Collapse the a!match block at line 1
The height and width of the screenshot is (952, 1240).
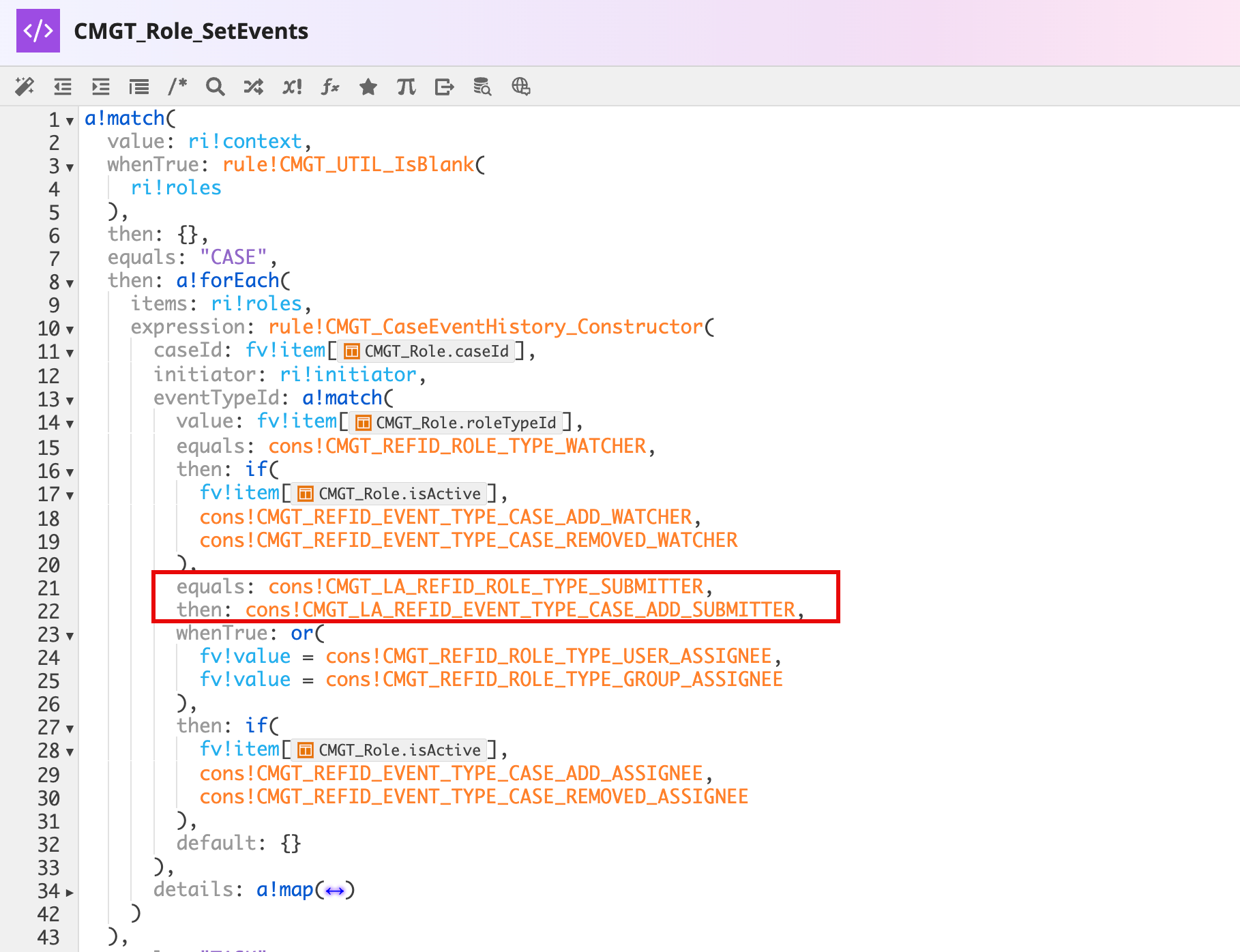[70, 121]
